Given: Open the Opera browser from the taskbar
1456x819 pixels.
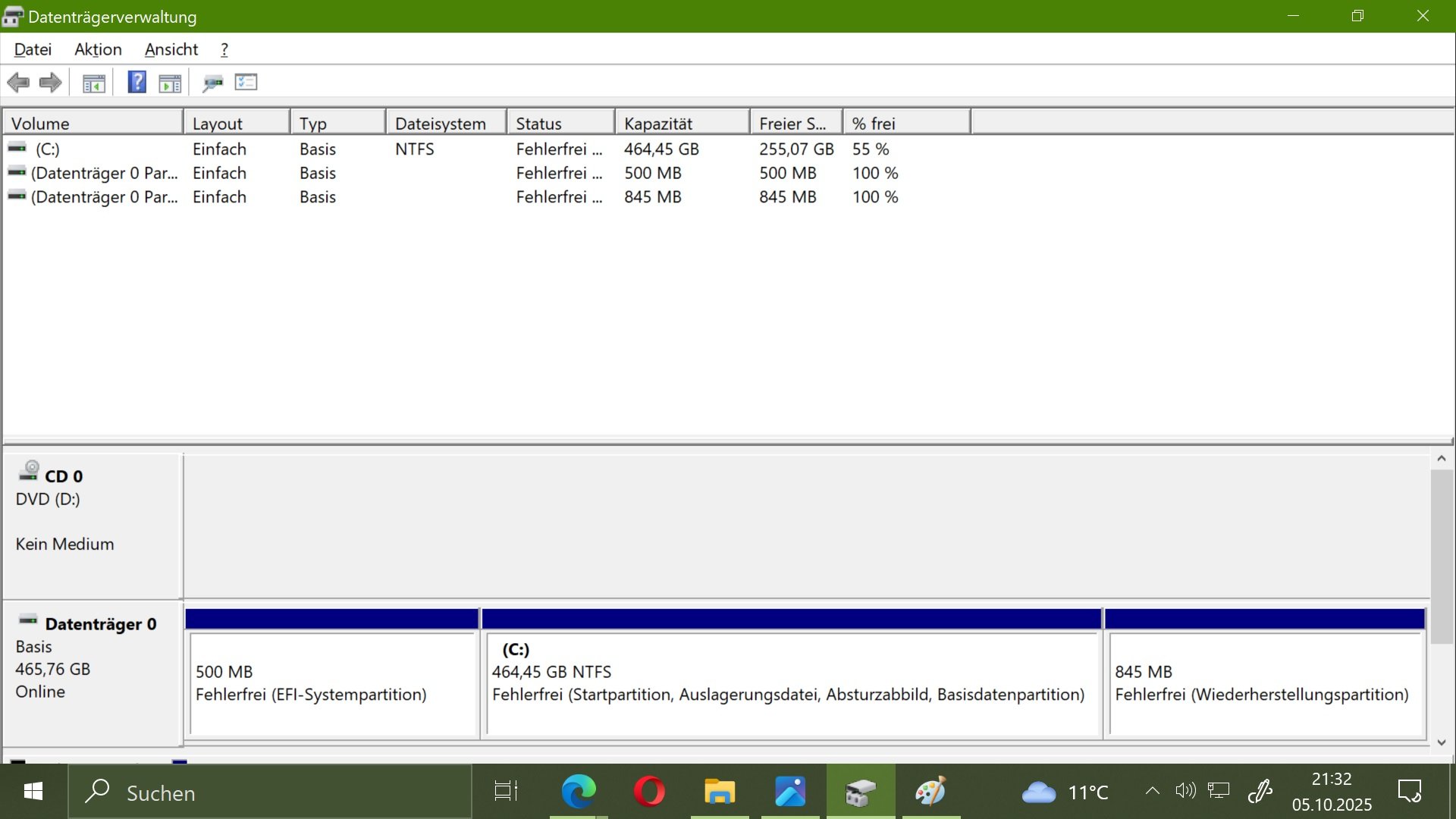Looking at the screenshot, I should 649,792.
